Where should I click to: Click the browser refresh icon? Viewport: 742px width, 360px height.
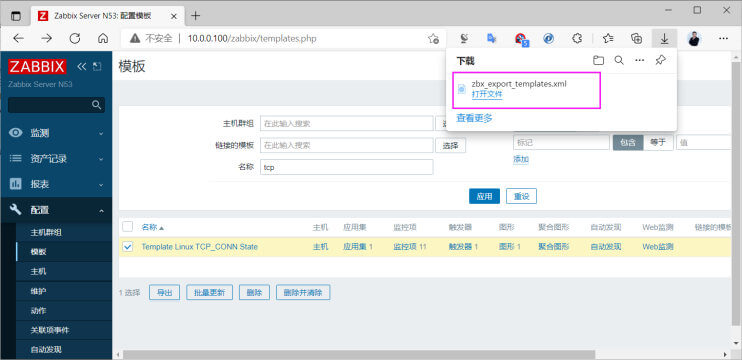coord(75,39)
